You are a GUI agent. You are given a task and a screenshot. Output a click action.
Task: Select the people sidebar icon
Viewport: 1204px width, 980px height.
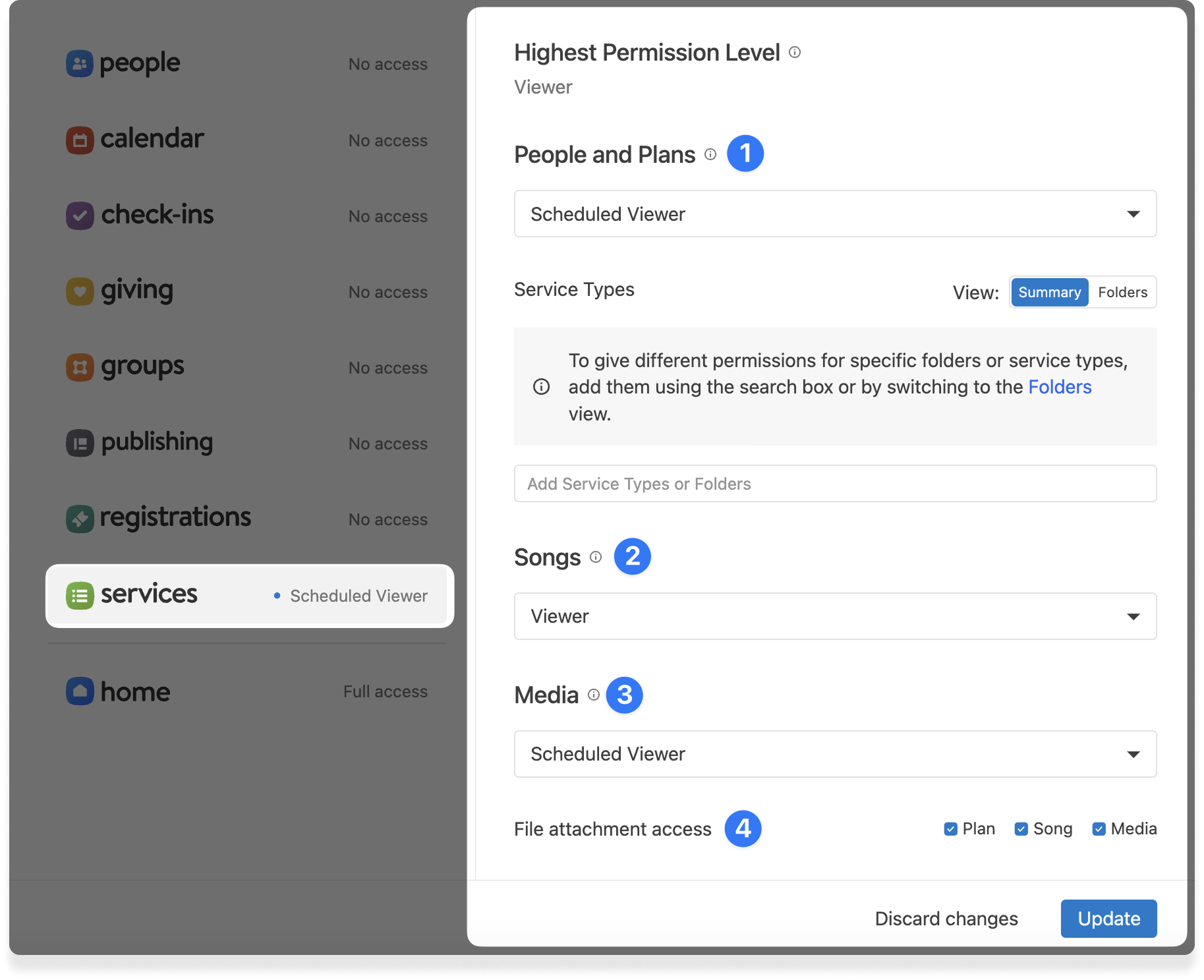(x=79, y=63)
